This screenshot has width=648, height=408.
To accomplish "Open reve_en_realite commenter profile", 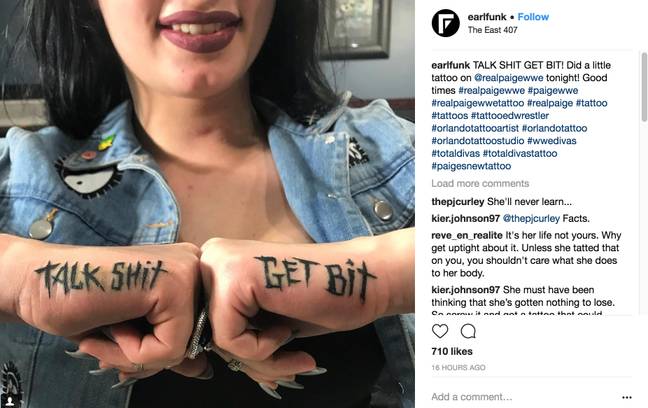I will pos(467,235).
